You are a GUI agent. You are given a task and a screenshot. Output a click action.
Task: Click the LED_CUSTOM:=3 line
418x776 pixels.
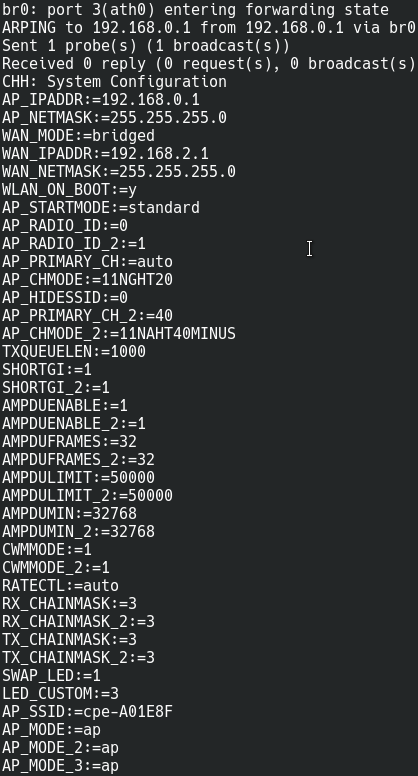click(60, 693)
